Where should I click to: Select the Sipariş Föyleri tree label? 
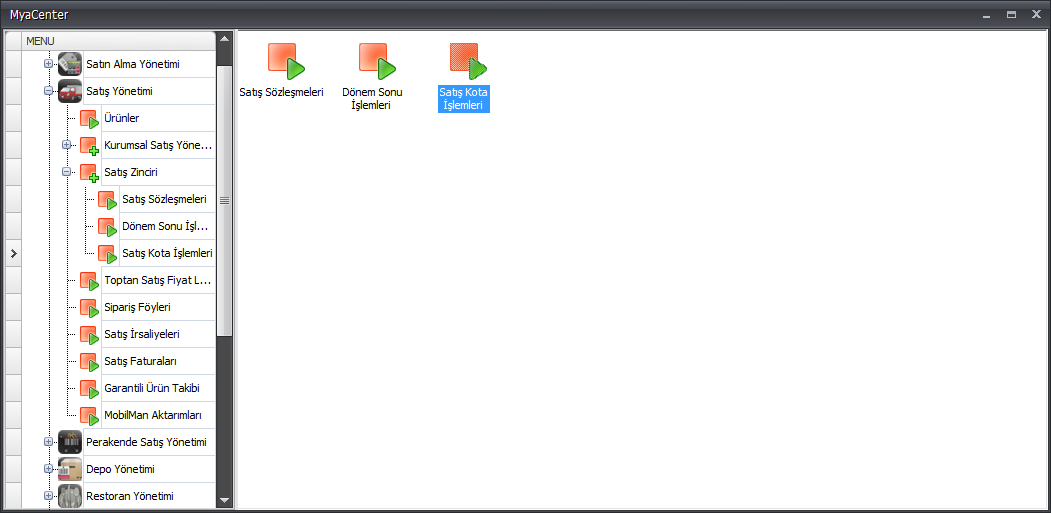tap(137, 308)
